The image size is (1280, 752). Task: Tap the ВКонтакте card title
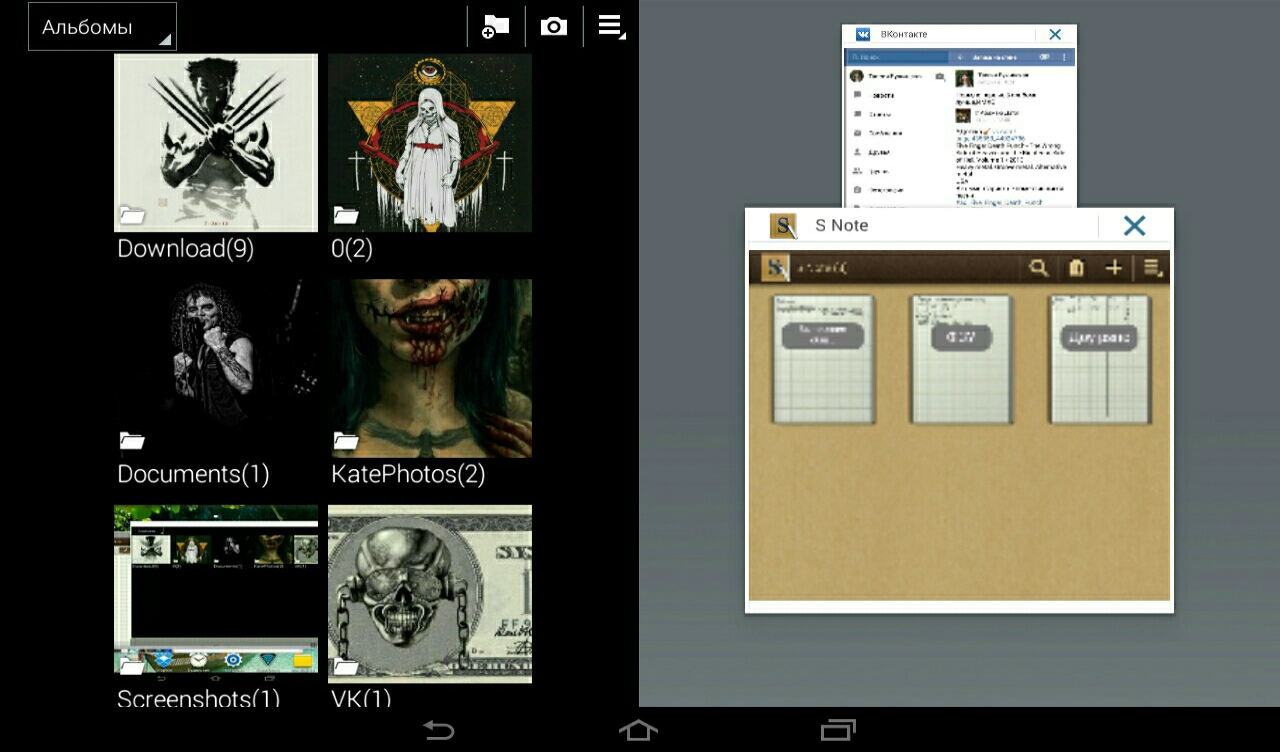coord(904,34)
